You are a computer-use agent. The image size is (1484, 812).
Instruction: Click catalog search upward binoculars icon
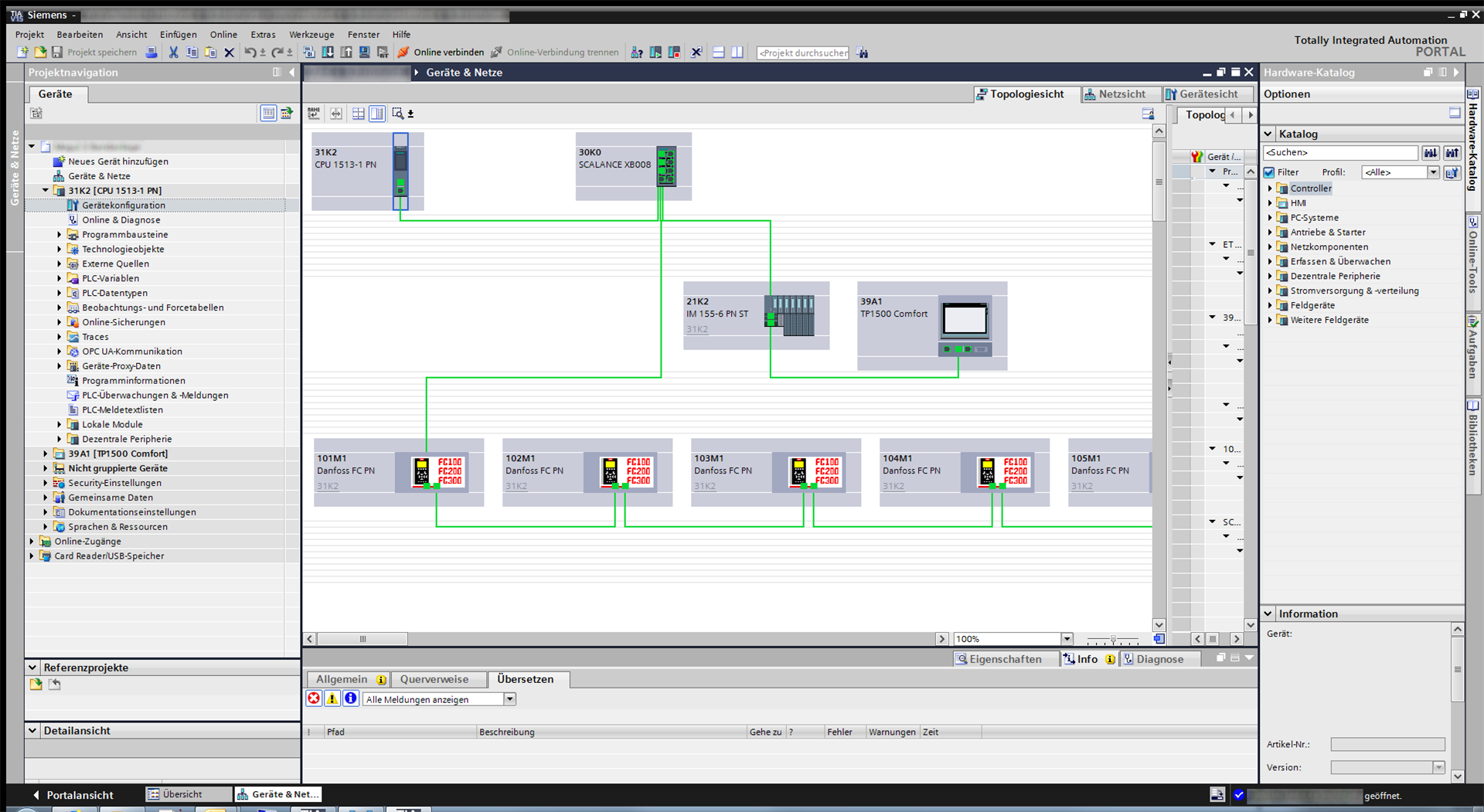click(1452, 153)
